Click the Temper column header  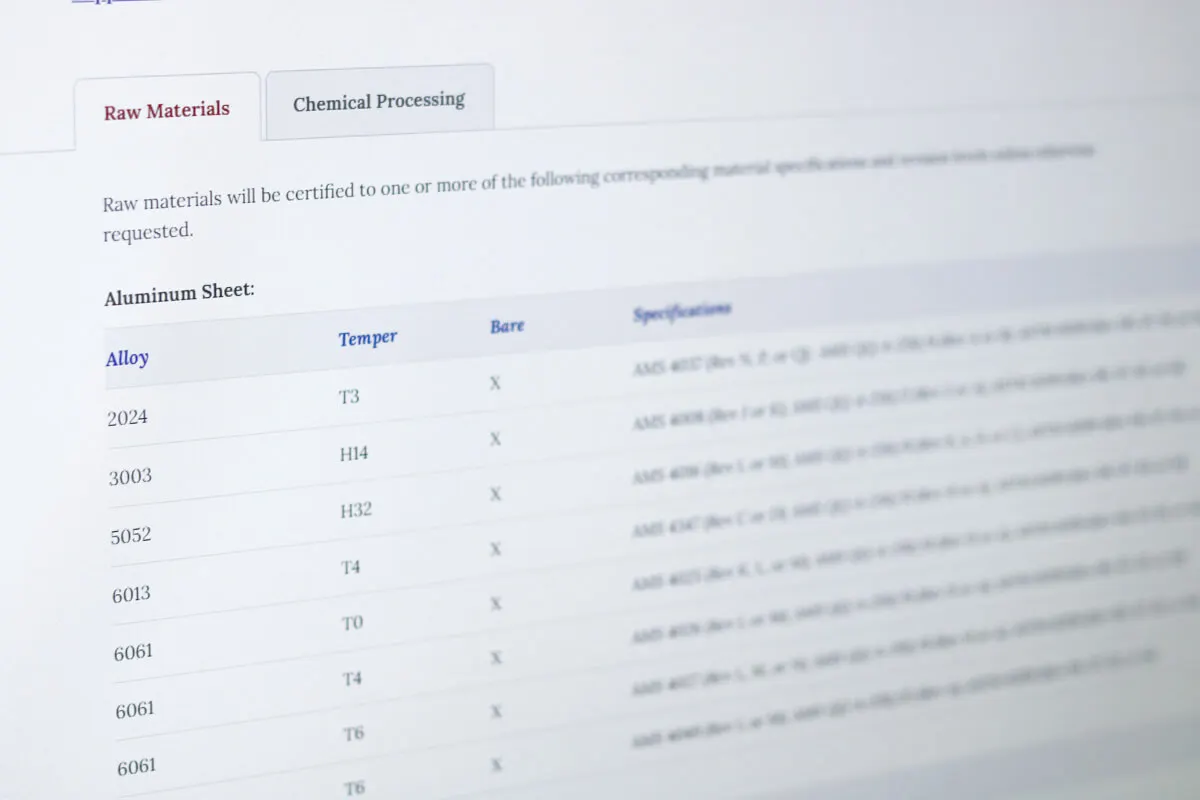pyautogui.click(x=368, y=339)
